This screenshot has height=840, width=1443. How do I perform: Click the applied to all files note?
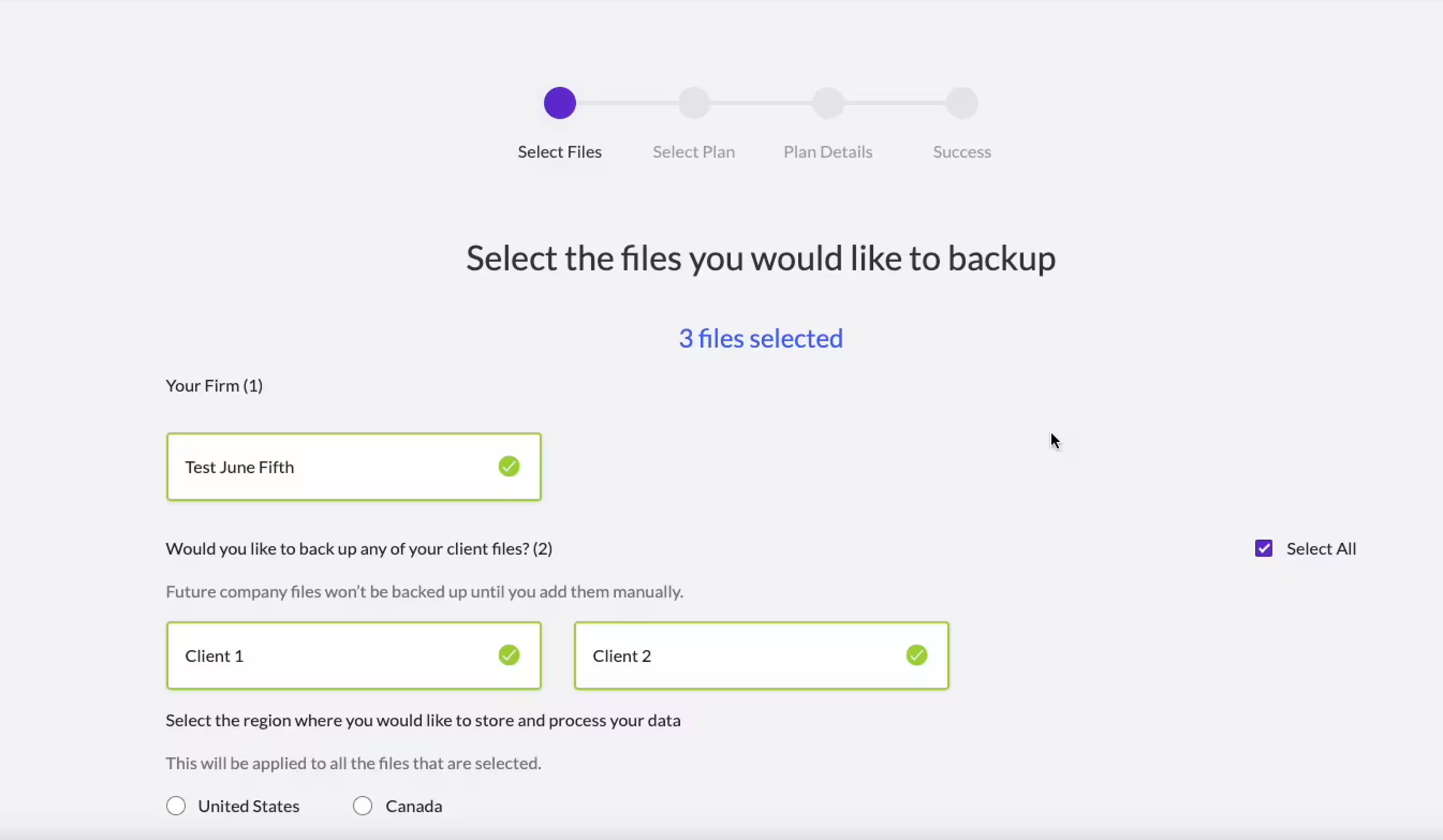(354, 763)
